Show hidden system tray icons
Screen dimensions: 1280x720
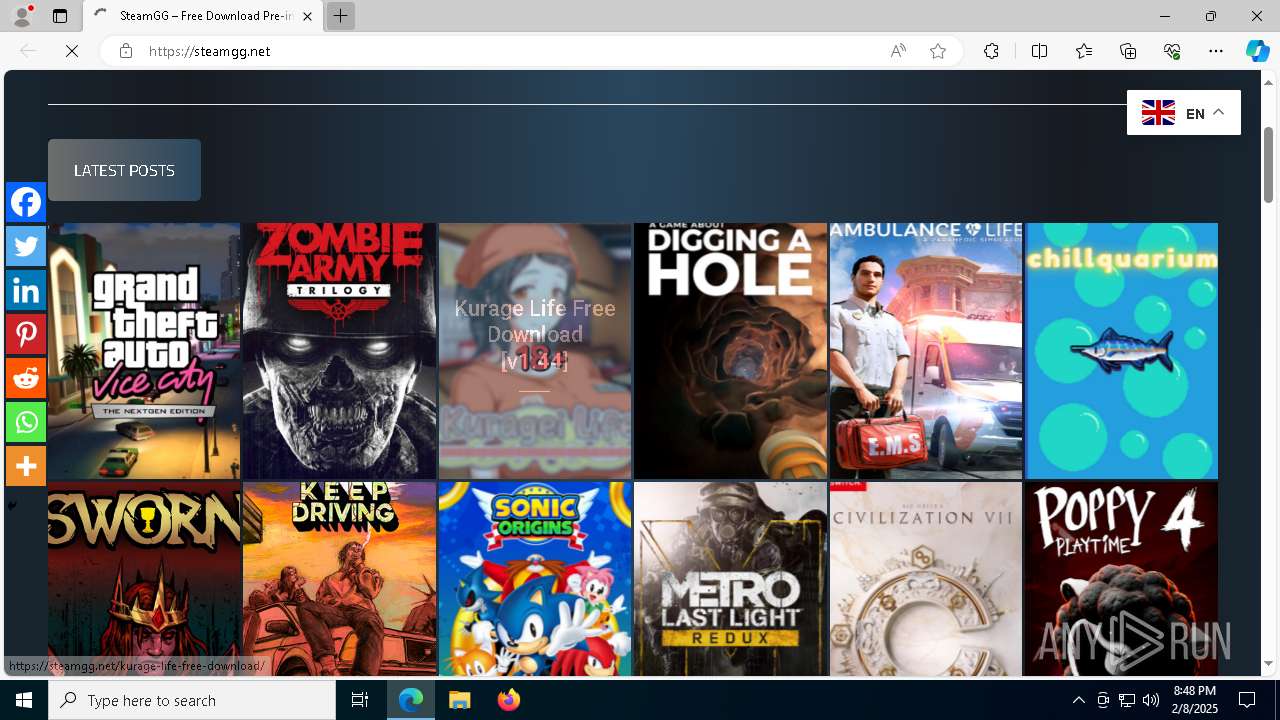pyautogui.click(x=1078, y=700)
